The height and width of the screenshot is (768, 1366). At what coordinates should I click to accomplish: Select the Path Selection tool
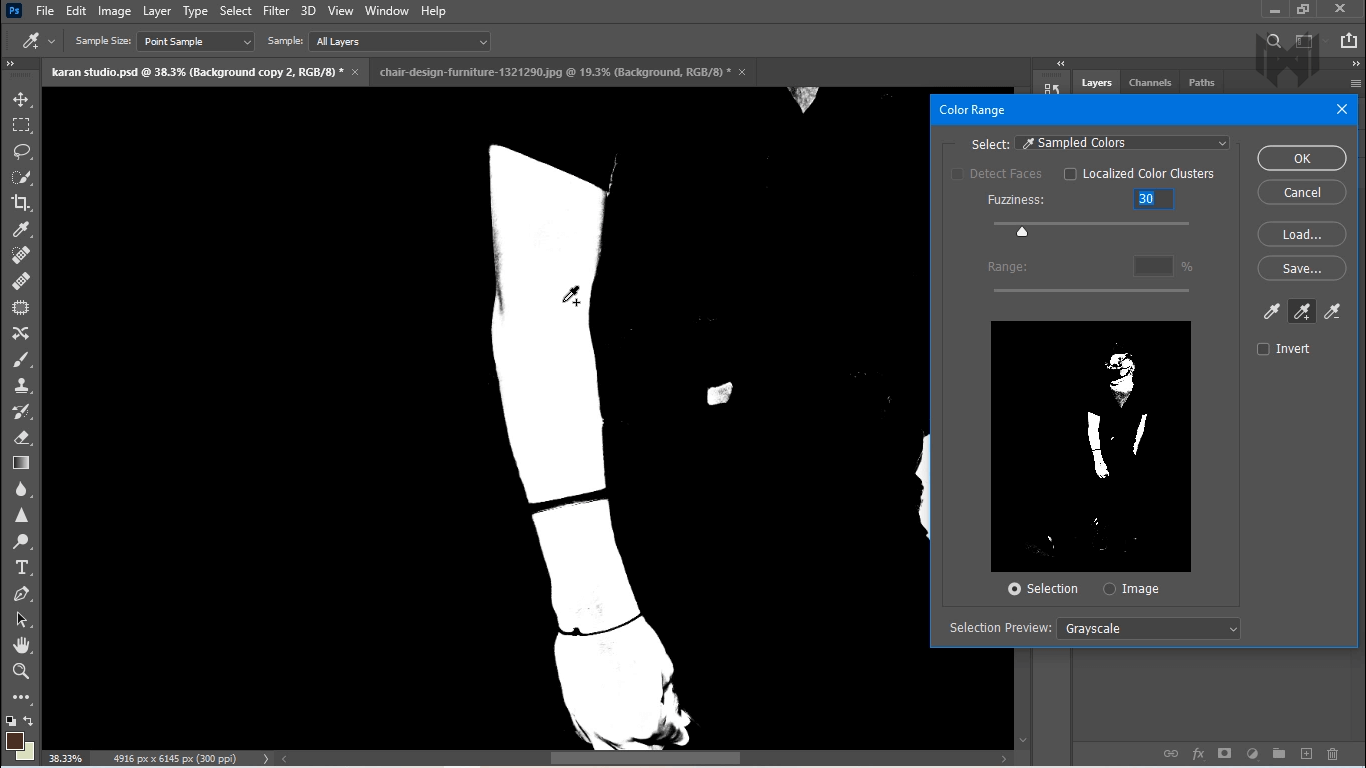coord(21,619)
